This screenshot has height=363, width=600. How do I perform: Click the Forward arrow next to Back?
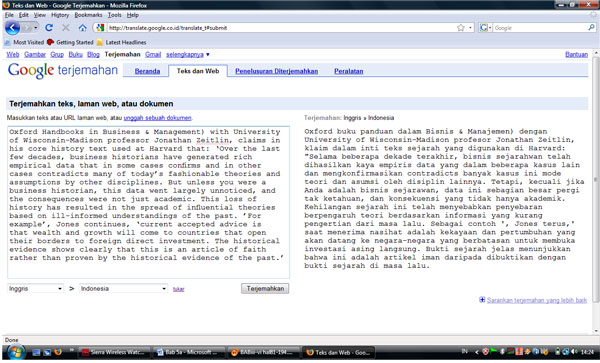click(26, 28)
